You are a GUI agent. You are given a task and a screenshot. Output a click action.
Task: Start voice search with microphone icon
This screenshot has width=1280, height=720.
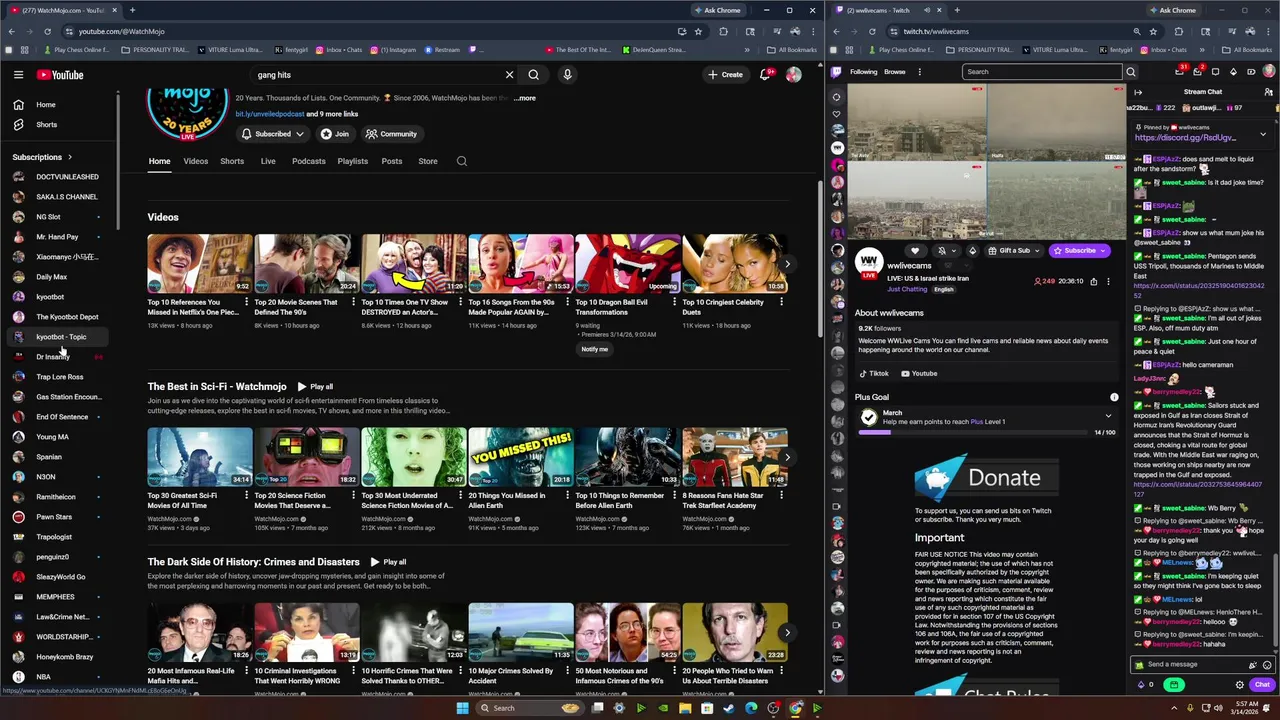pyautogui.click(x=567, y=74)
